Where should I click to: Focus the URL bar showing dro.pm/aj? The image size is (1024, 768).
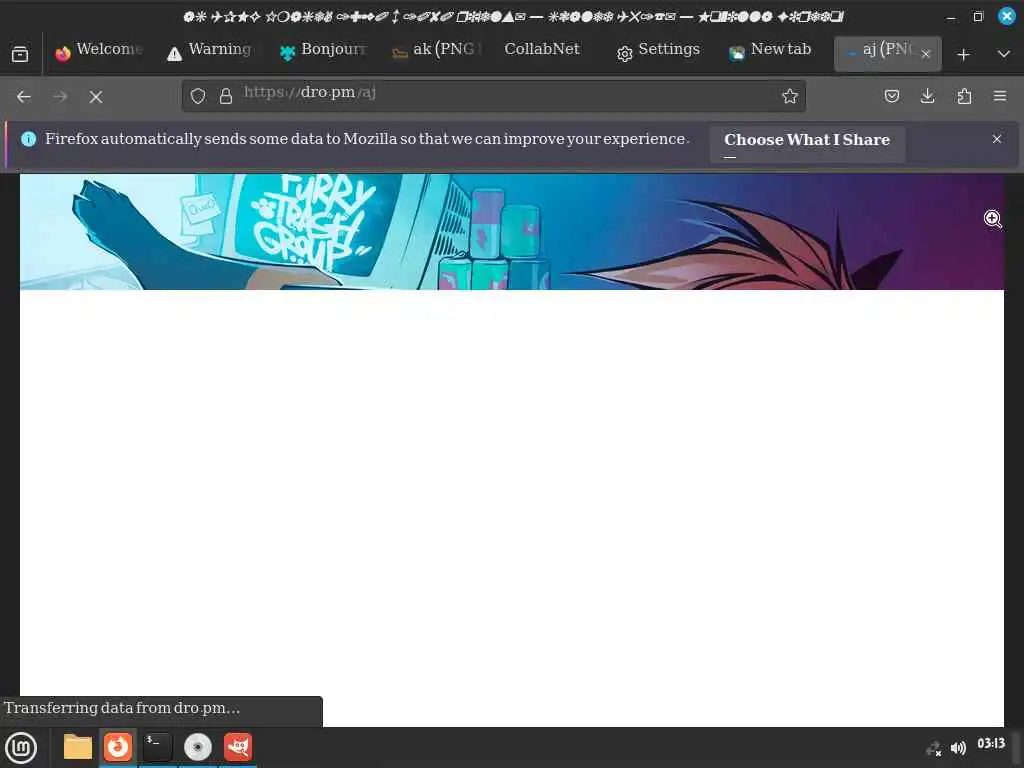pos(494,96)
